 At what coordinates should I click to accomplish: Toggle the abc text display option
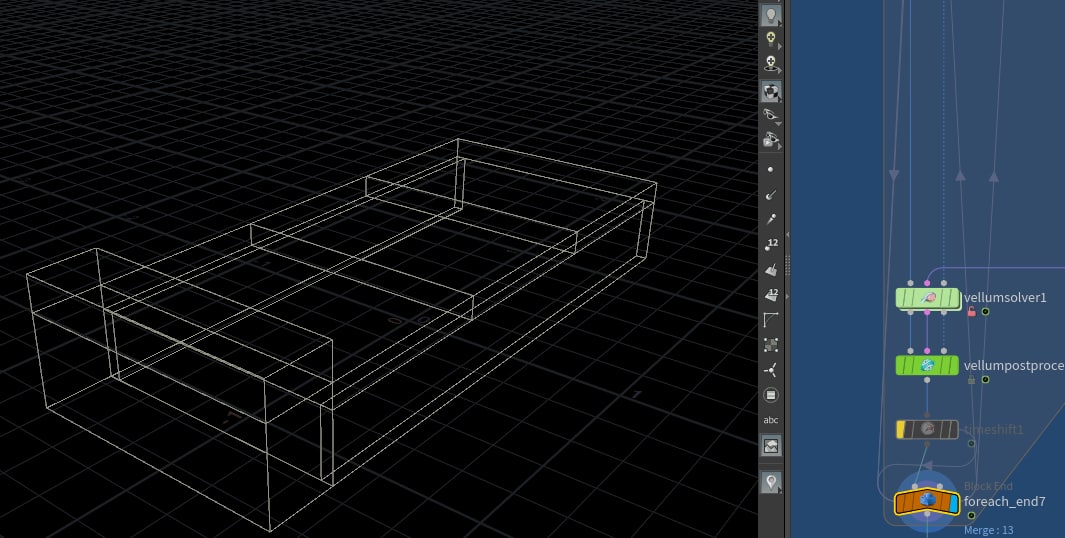771,420
